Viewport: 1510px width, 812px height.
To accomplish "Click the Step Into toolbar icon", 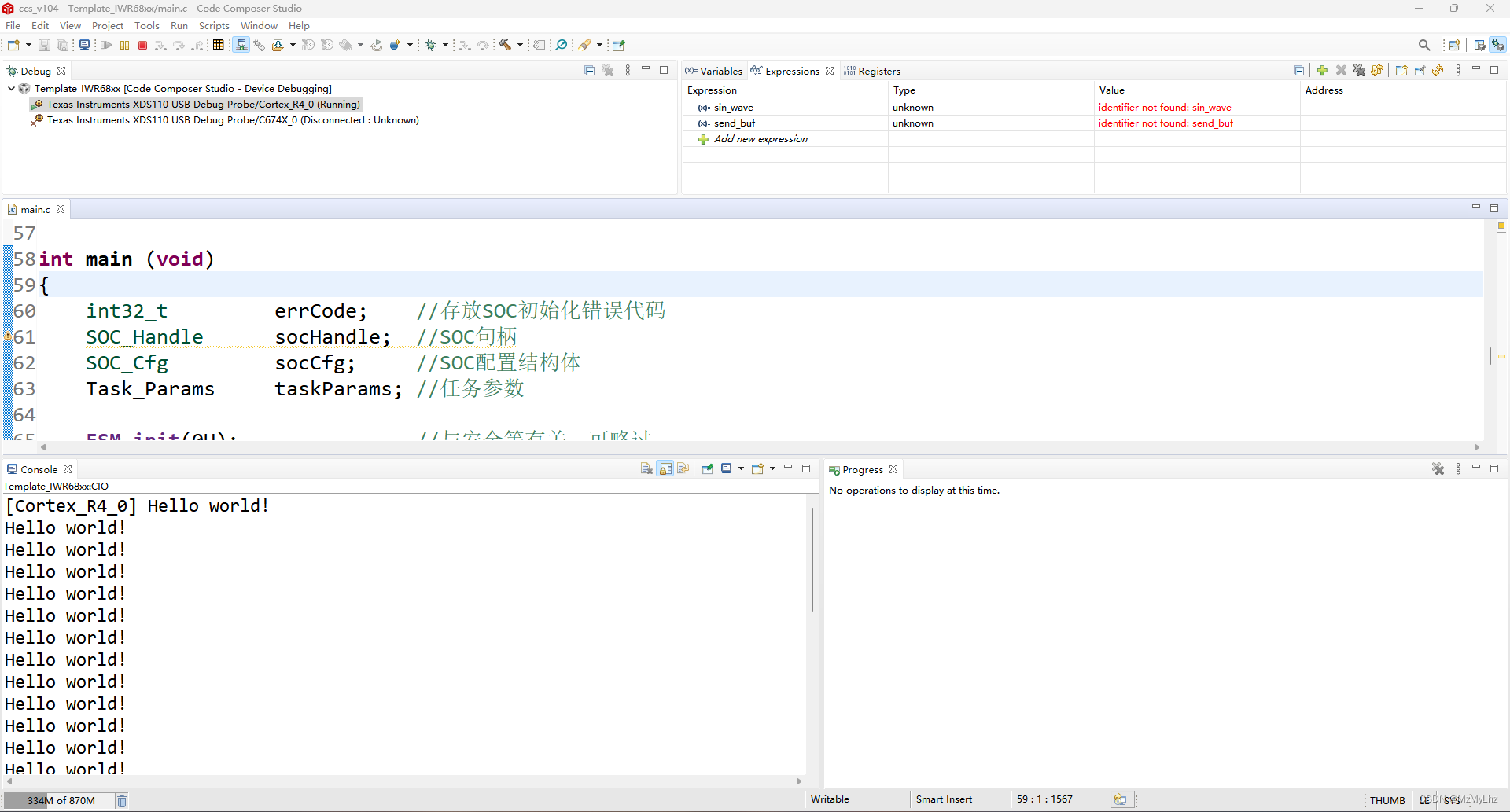I will (160, 46).
